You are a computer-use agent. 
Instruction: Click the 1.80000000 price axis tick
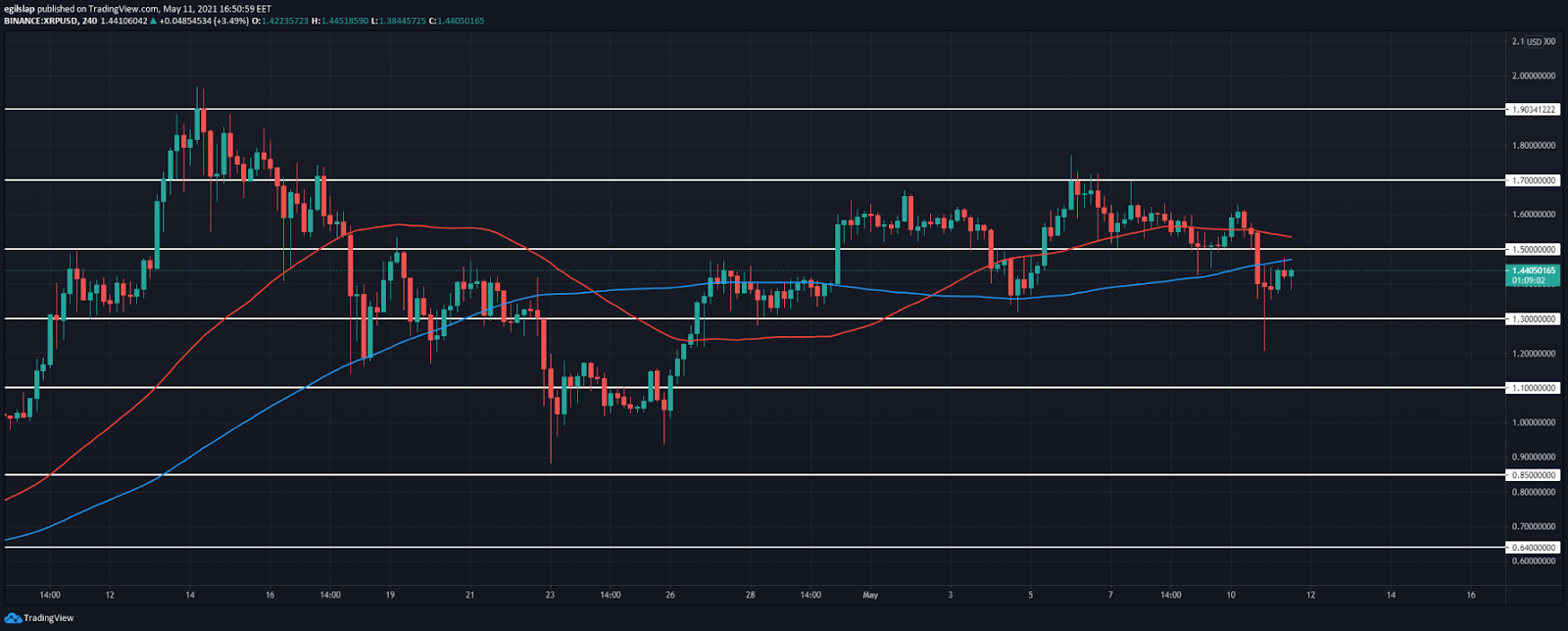[x=1534, y=146]
